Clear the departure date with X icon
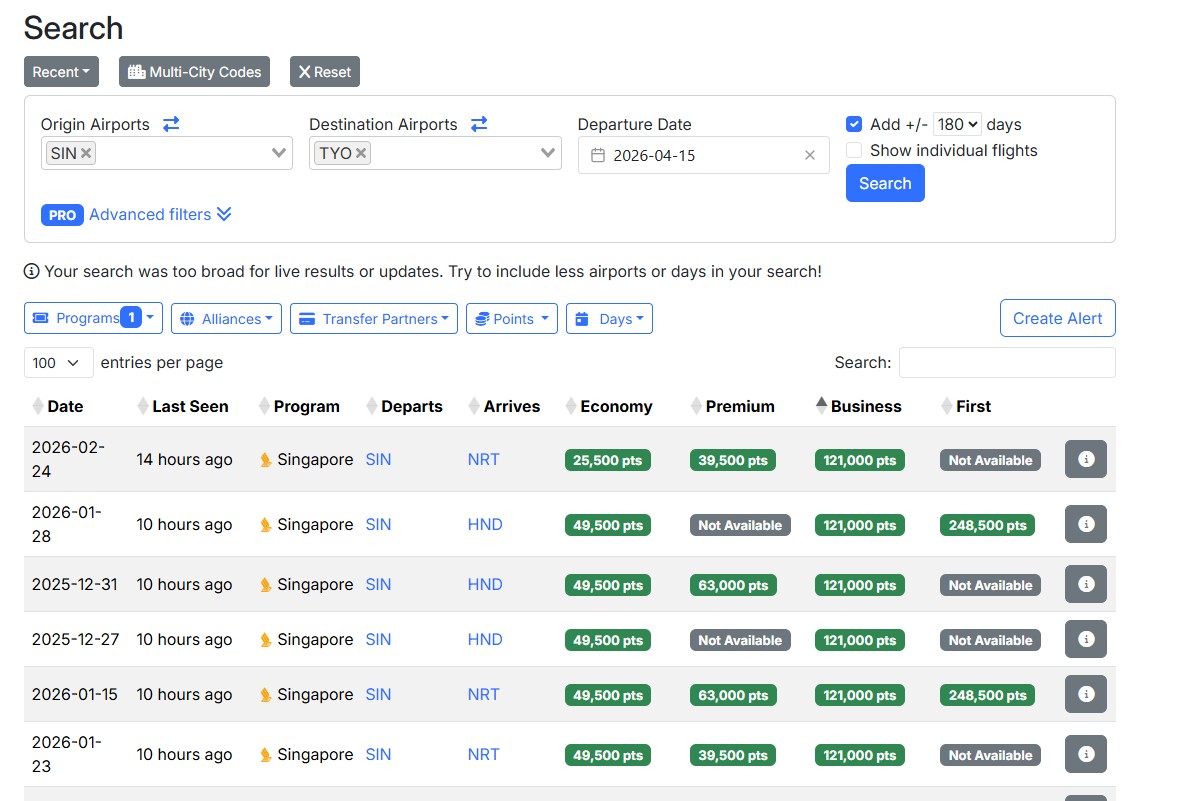Viewport: 1187px width, 801px height. pyautogui.click(x=810, y=155)
